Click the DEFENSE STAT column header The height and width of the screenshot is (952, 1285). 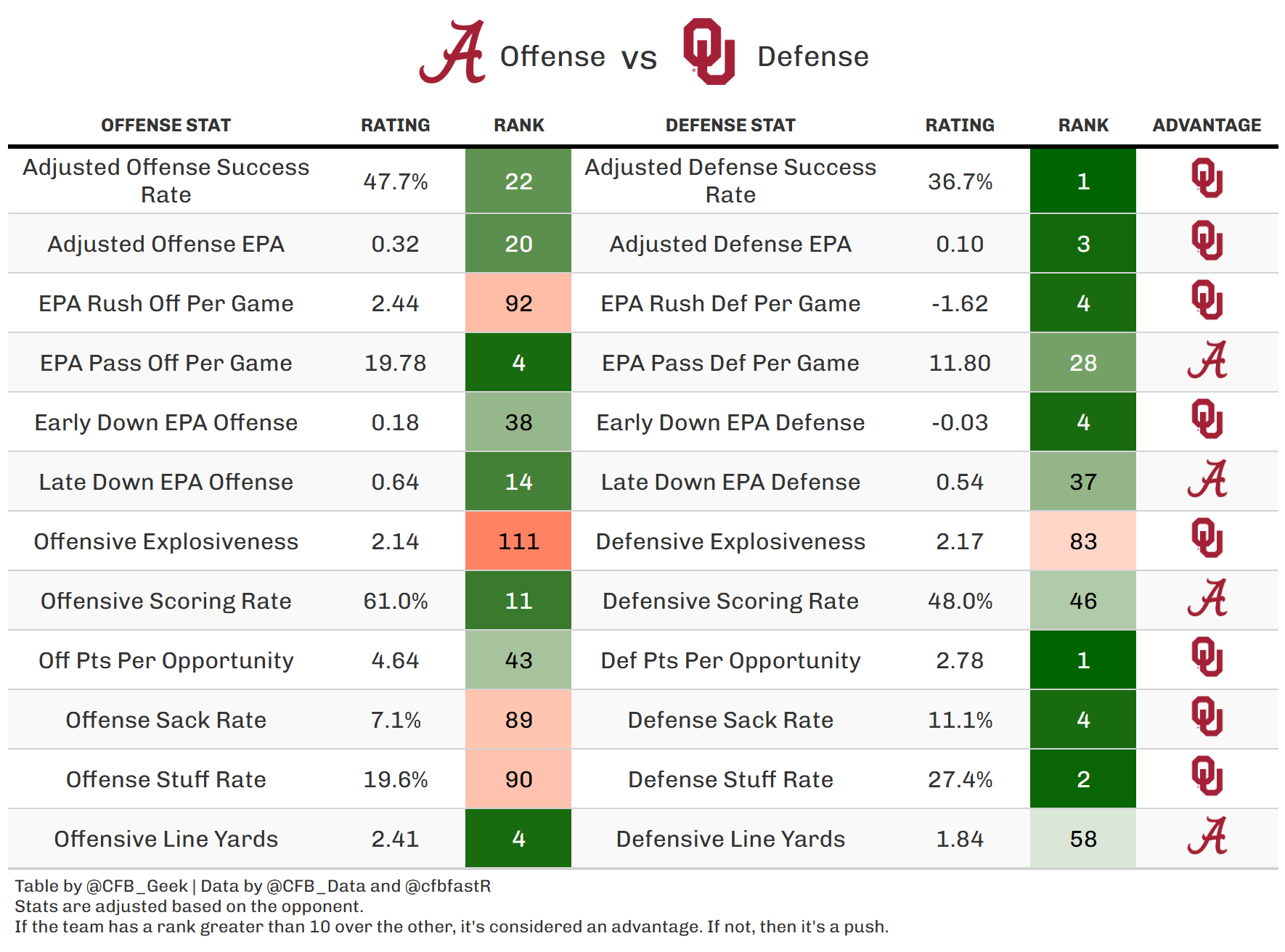(x=730, y=126)
